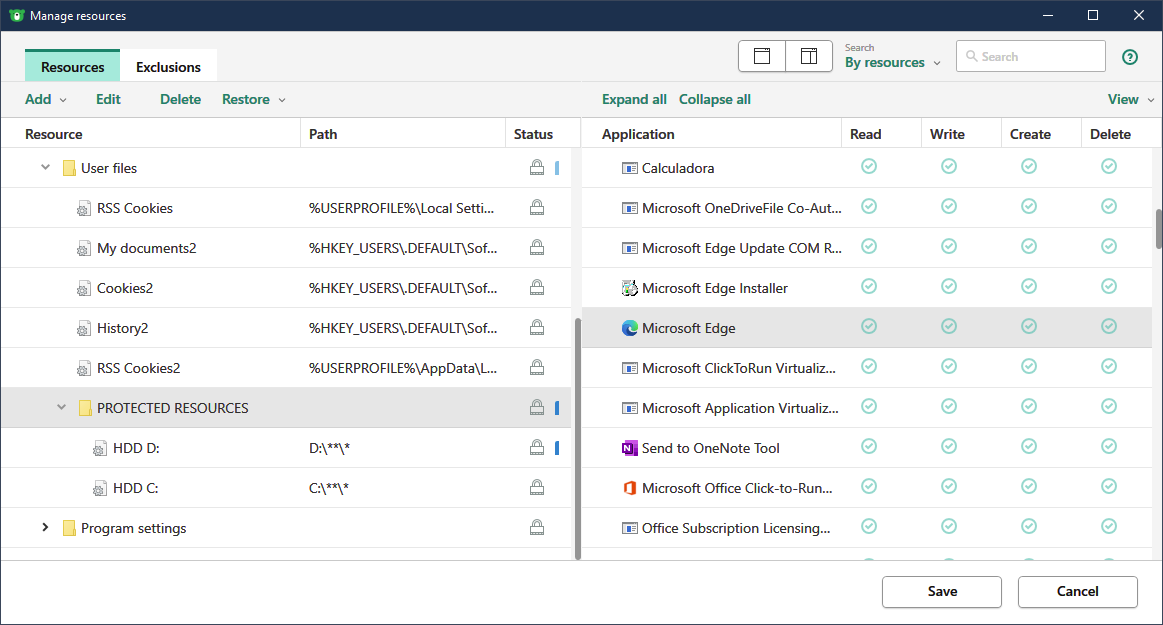Switch to the Exclusions tab
This screenshot has width=1163, height=625.
(x=168, y=67)
